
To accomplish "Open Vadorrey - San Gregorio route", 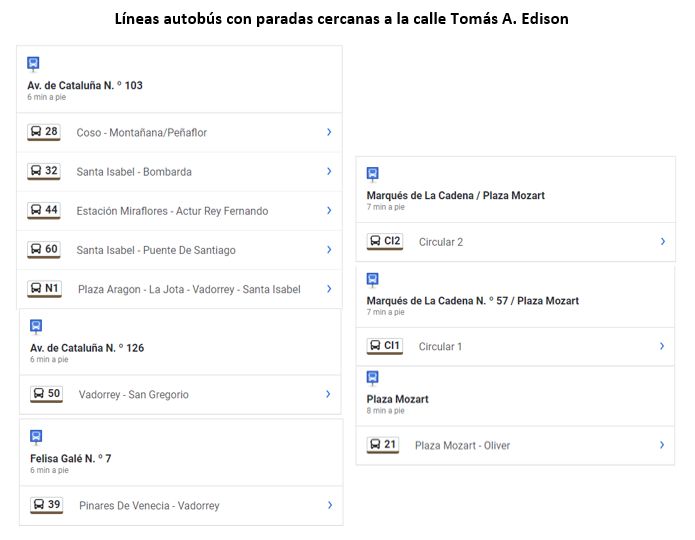I will 134,395.
